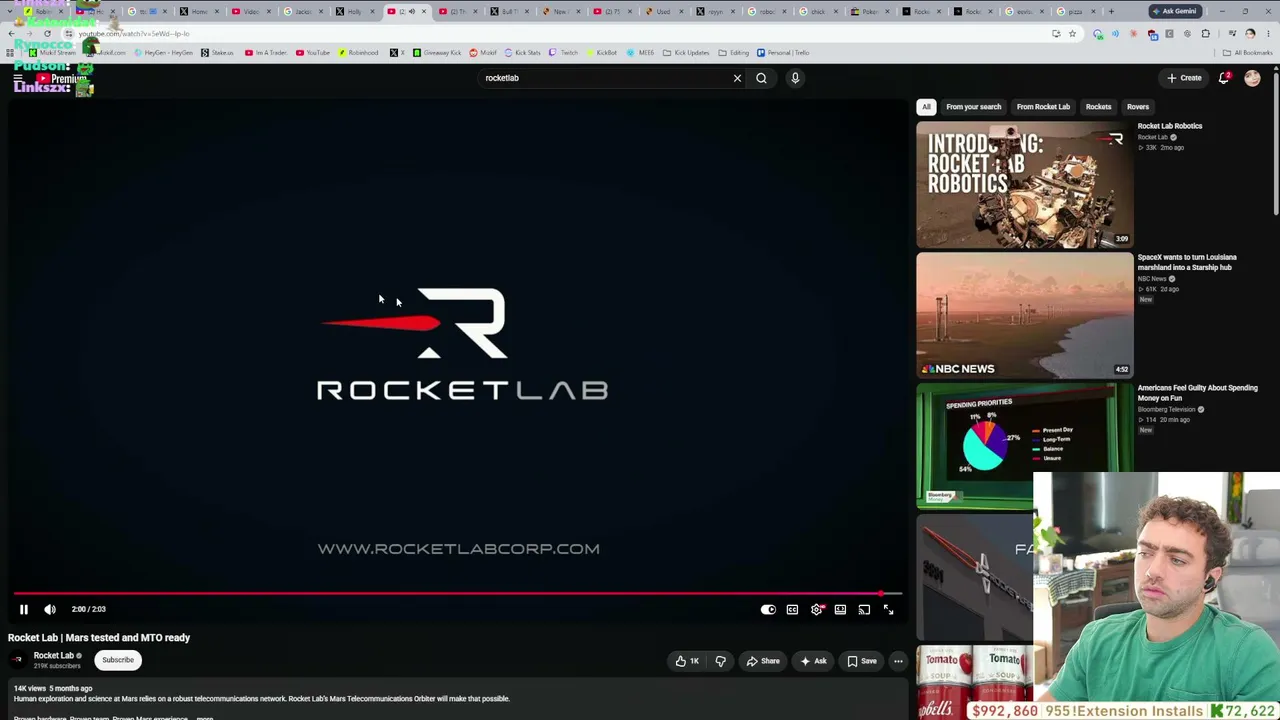
Task: Cast the video to a TV
Action: point(864,609)
